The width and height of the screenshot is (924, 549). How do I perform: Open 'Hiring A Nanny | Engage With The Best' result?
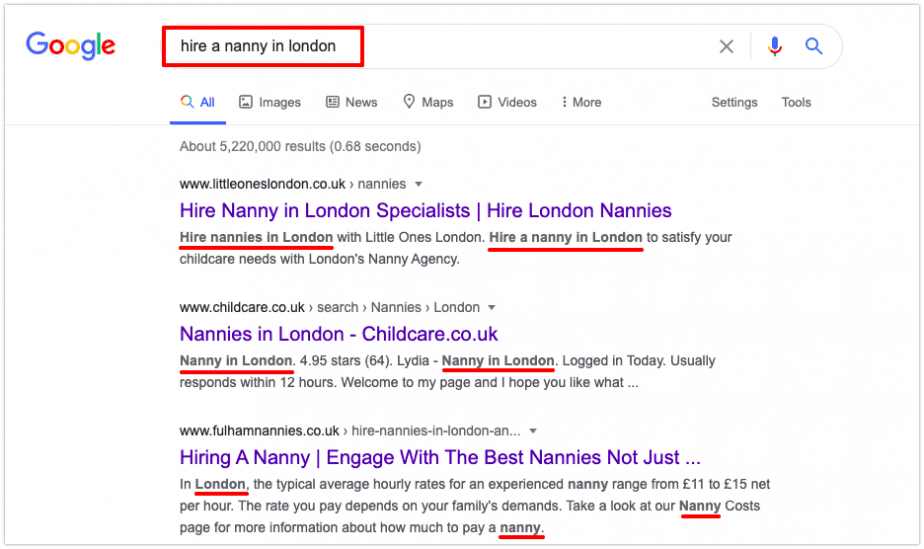coord(440,458)
